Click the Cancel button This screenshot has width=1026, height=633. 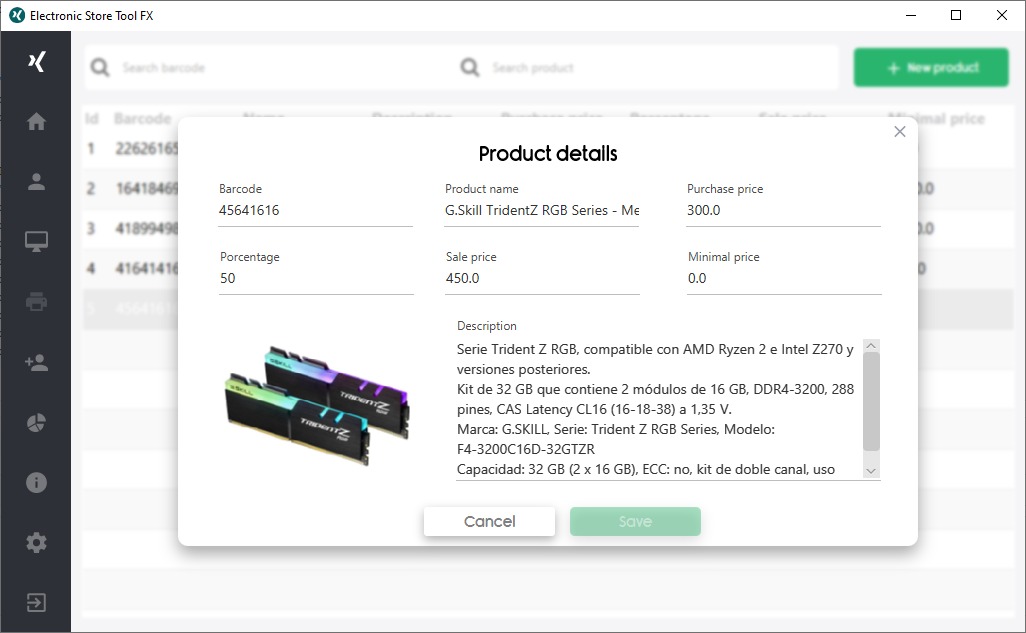[x=489, y=521]
